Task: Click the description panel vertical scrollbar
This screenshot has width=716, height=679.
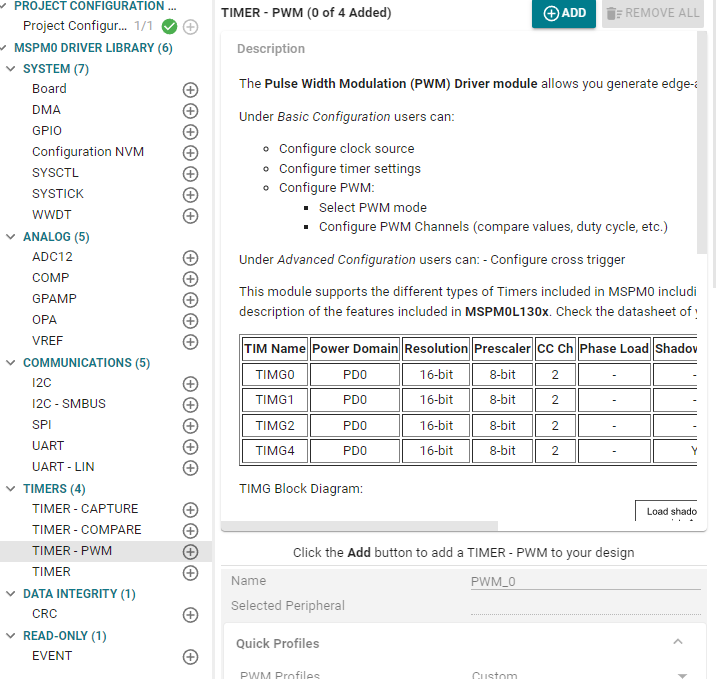Action: (702, 150)
